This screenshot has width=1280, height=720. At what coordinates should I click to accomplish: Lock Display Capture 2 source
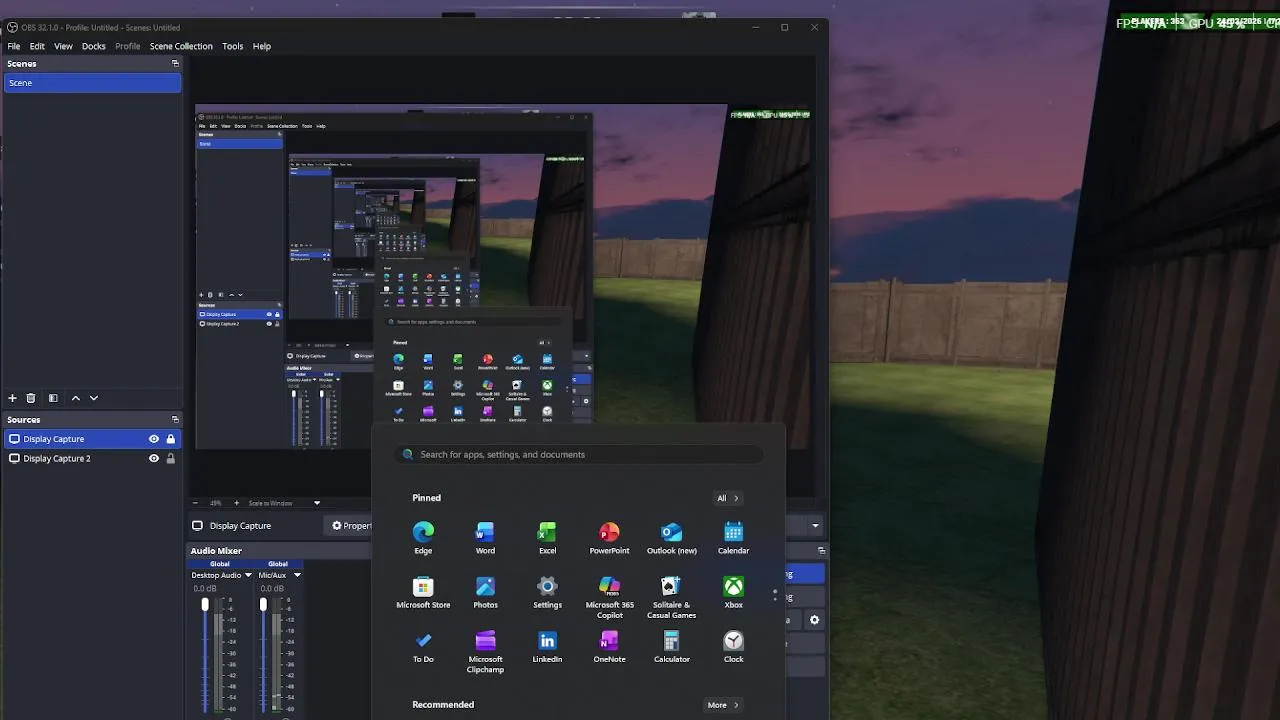171,458
